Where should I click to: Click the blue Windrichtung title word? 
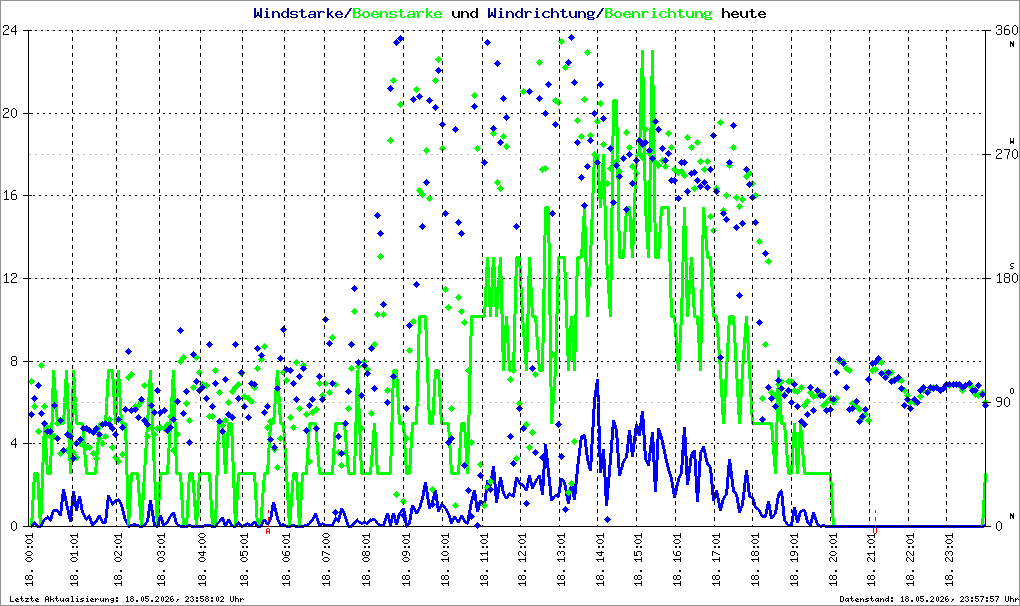541,14
